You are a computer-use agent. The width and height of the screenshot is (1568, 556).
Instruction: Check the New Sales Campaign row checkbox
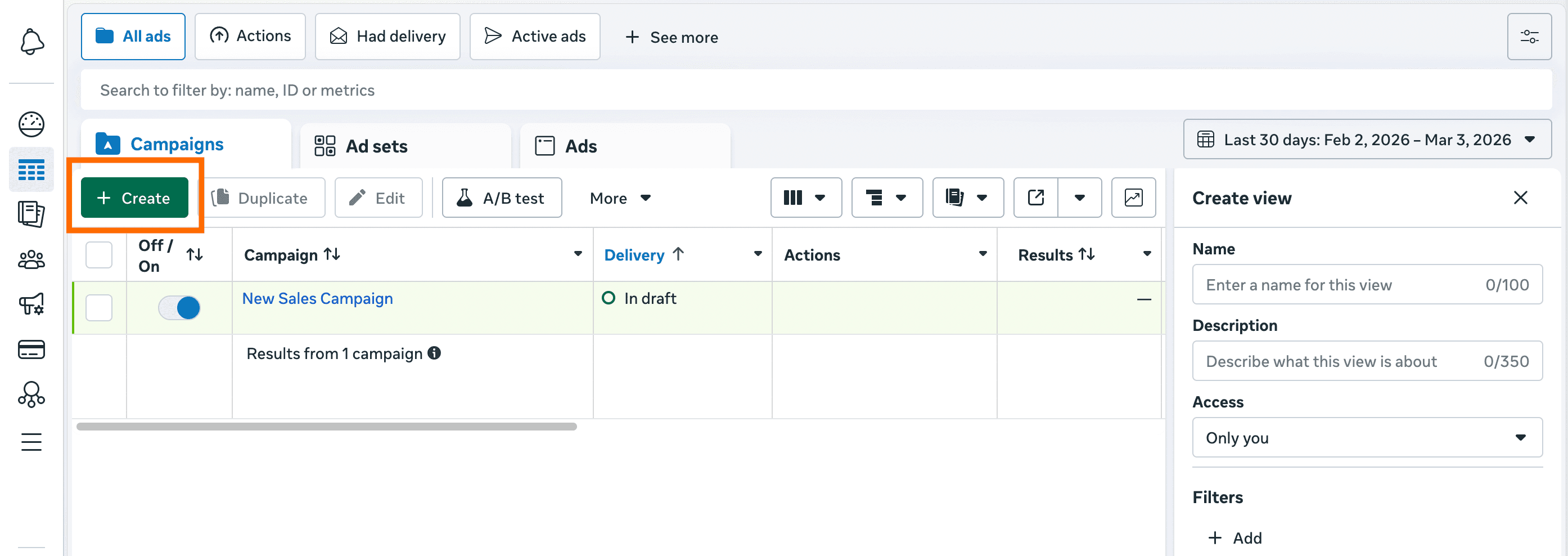coord(99,307)
